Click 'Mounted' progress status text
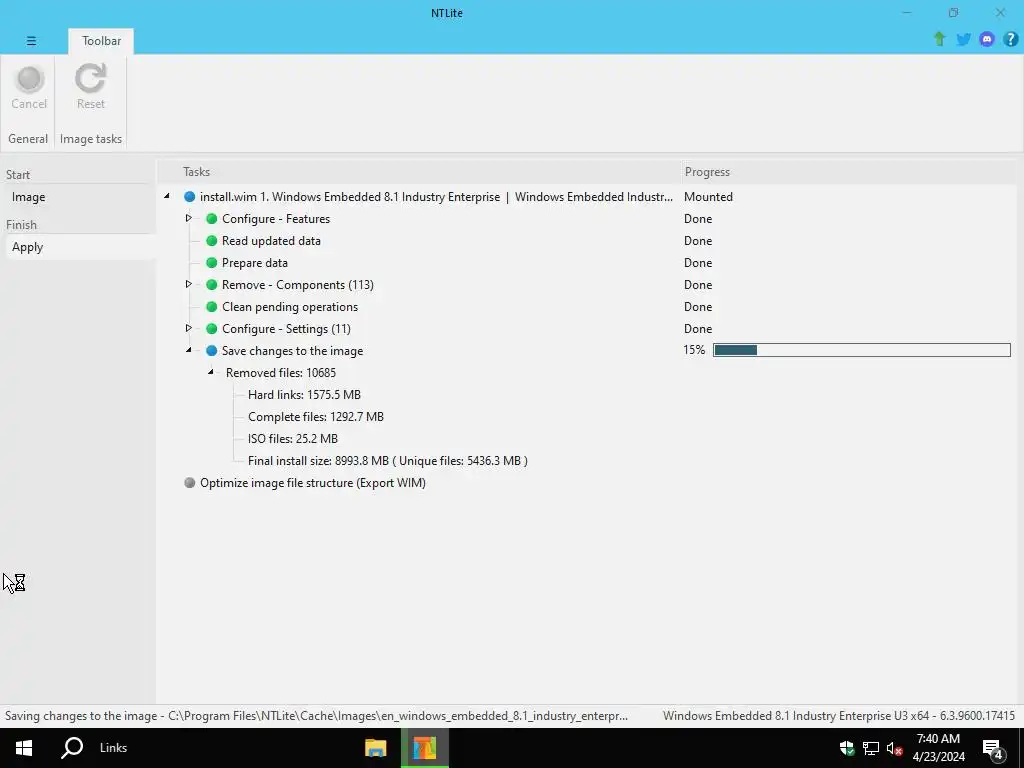Viewport: 1024px width, 768px height. [709, 197]
